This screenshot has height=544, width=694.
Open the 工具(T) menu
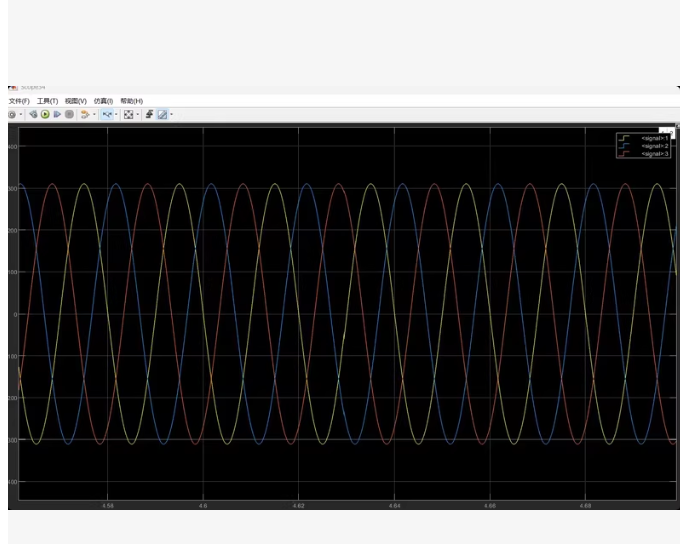coord(47,101)
